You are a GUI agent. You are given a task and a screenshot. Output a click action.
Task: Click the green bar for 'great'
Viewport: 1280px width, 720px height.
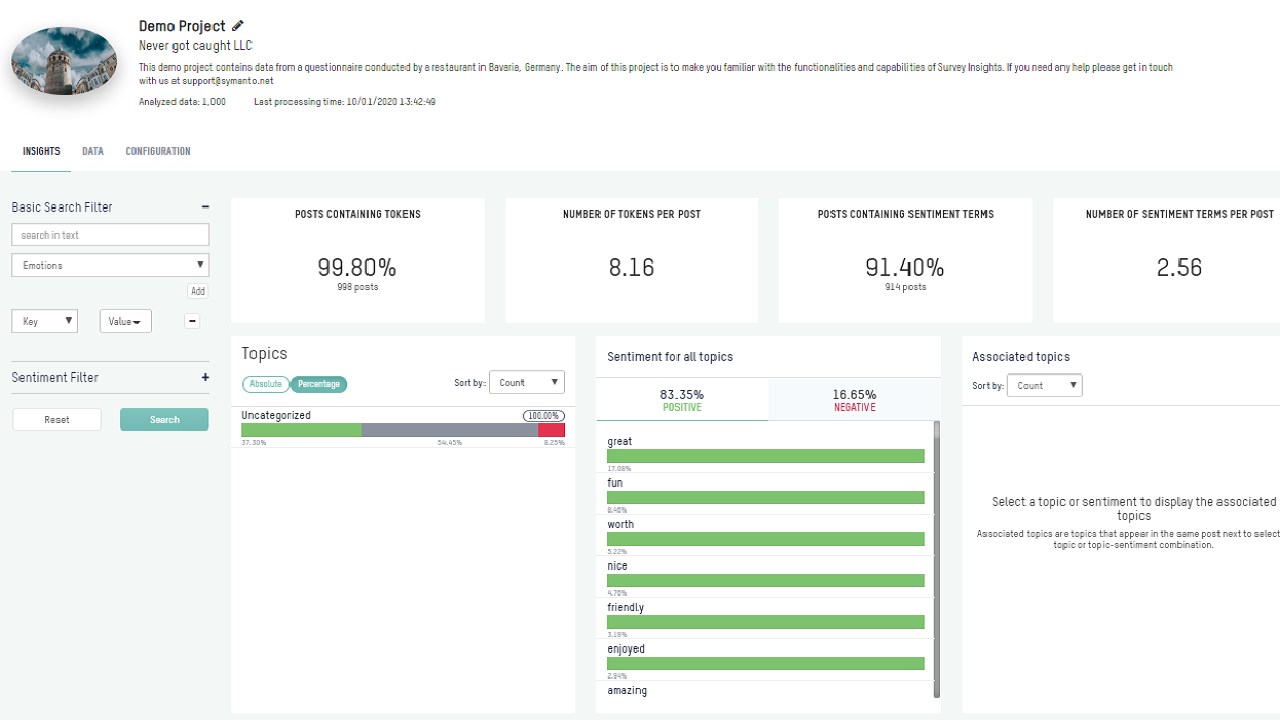766,456
